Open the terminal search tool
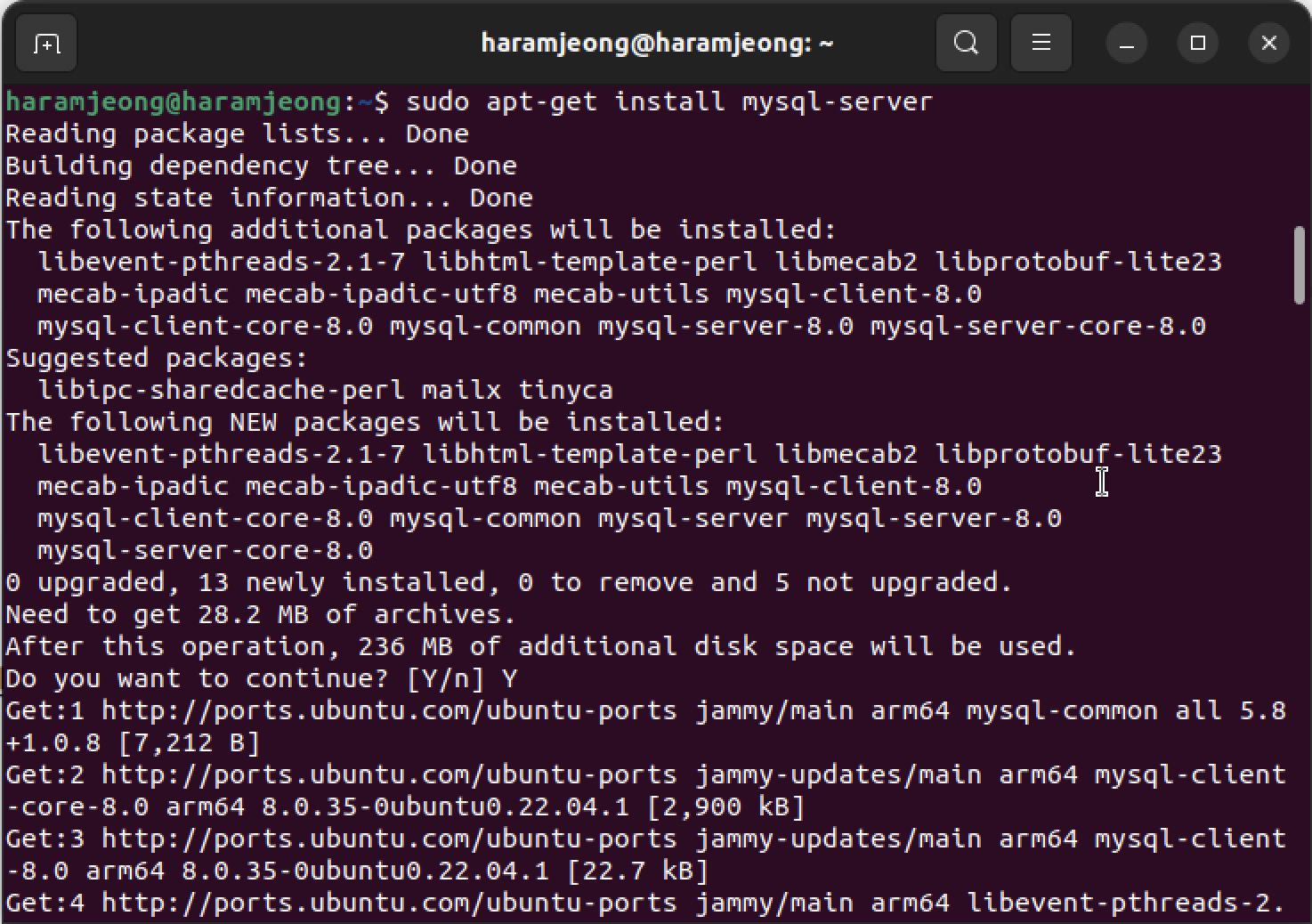 [x=966, y=43]
